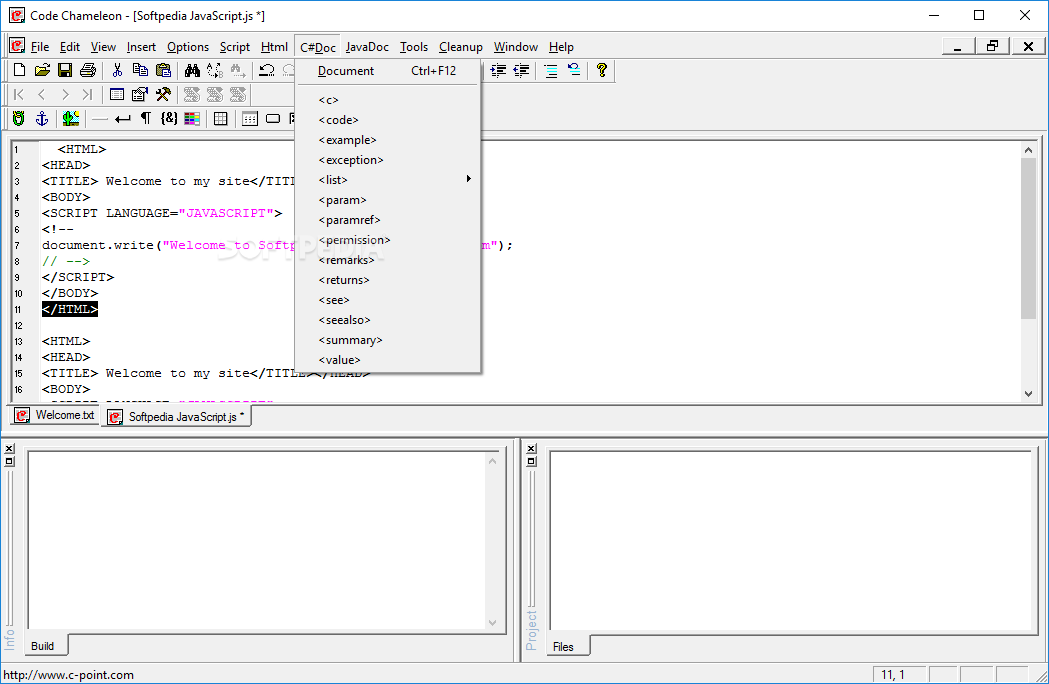Image resolution: width=1049 pixels, height=684 pixels.
Task: Print the document using the printer icon
Action: pyautogui.click(x=88, y=70)
